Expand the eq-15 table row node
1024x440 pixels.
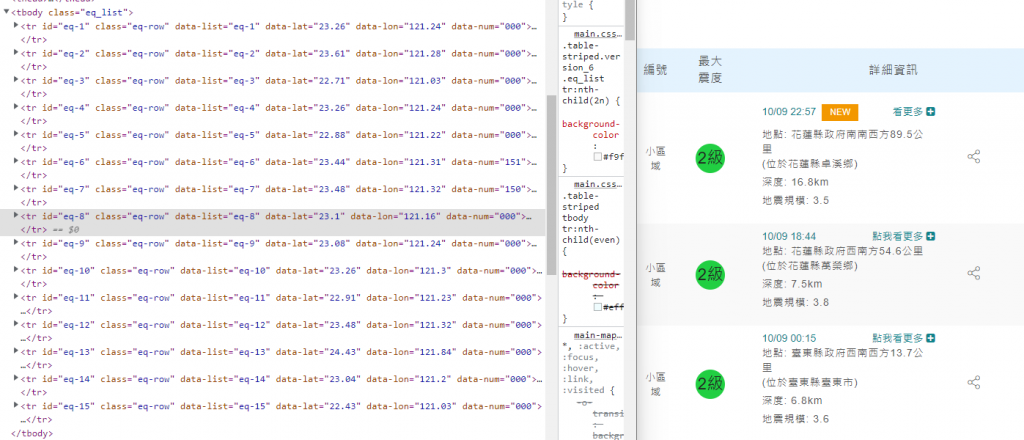(16, 405)
